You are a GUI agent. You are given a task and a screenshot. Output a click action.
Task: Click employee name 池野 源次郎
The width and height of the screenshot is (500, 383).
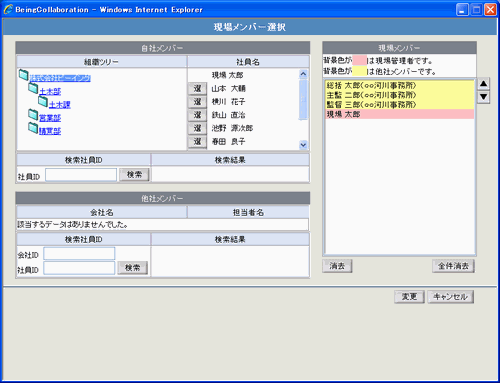232,128
